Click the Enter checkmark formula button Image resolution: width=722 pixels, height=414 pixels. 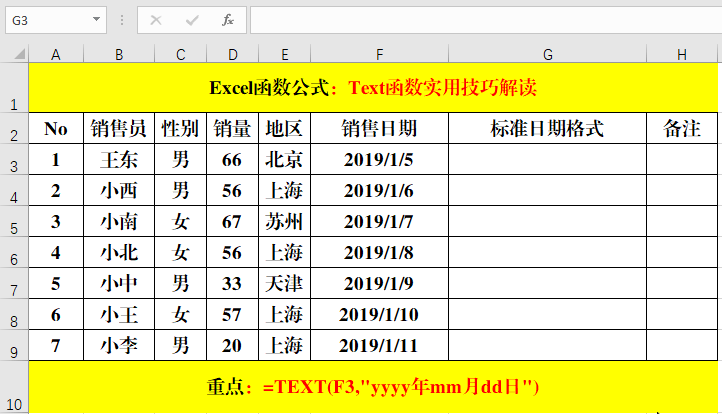pos(192,20)
